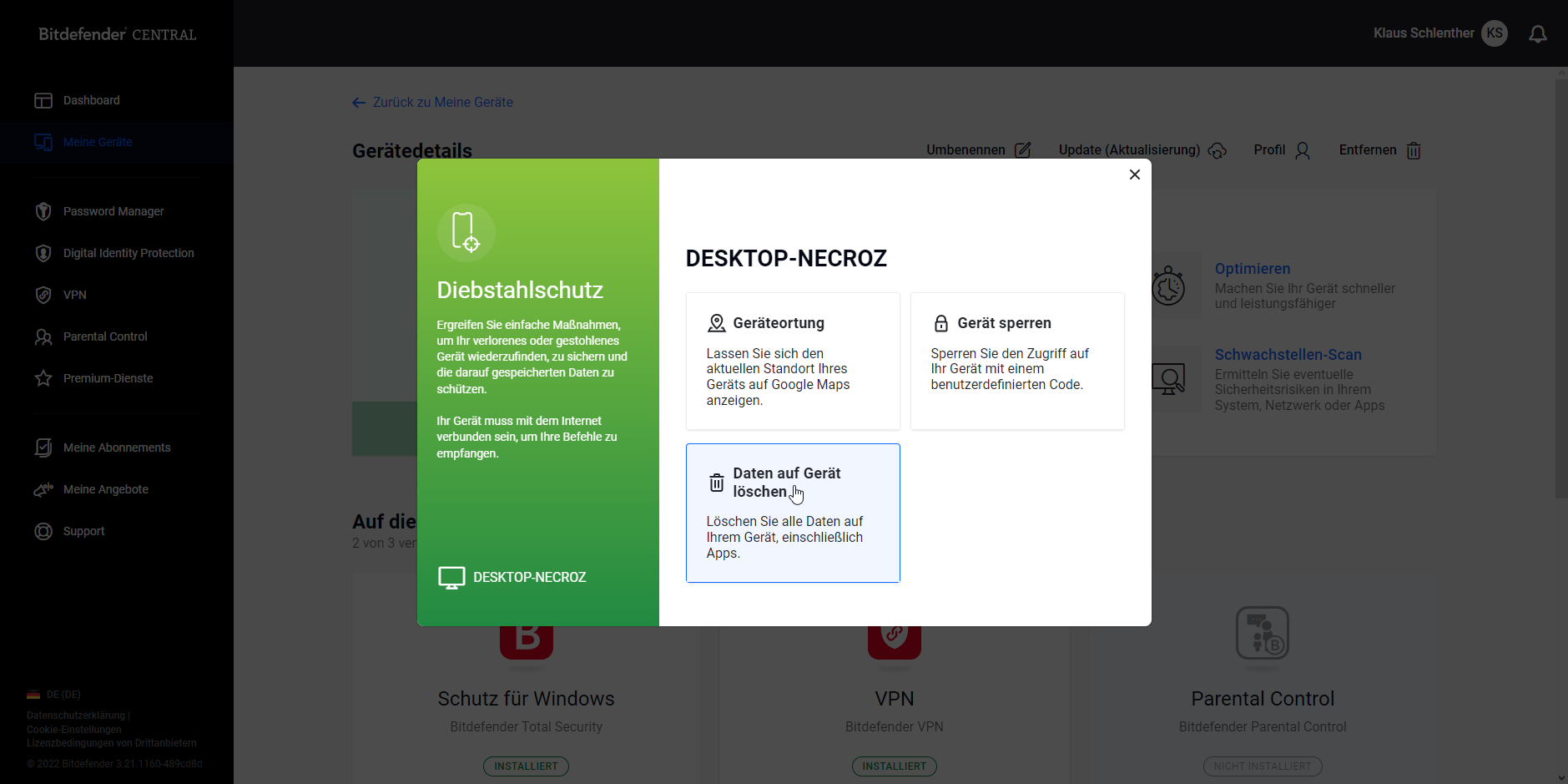The height and width of the screenshot is (784, 1568).
Task: Click the notification bell icon
Action: (1537, 34)
